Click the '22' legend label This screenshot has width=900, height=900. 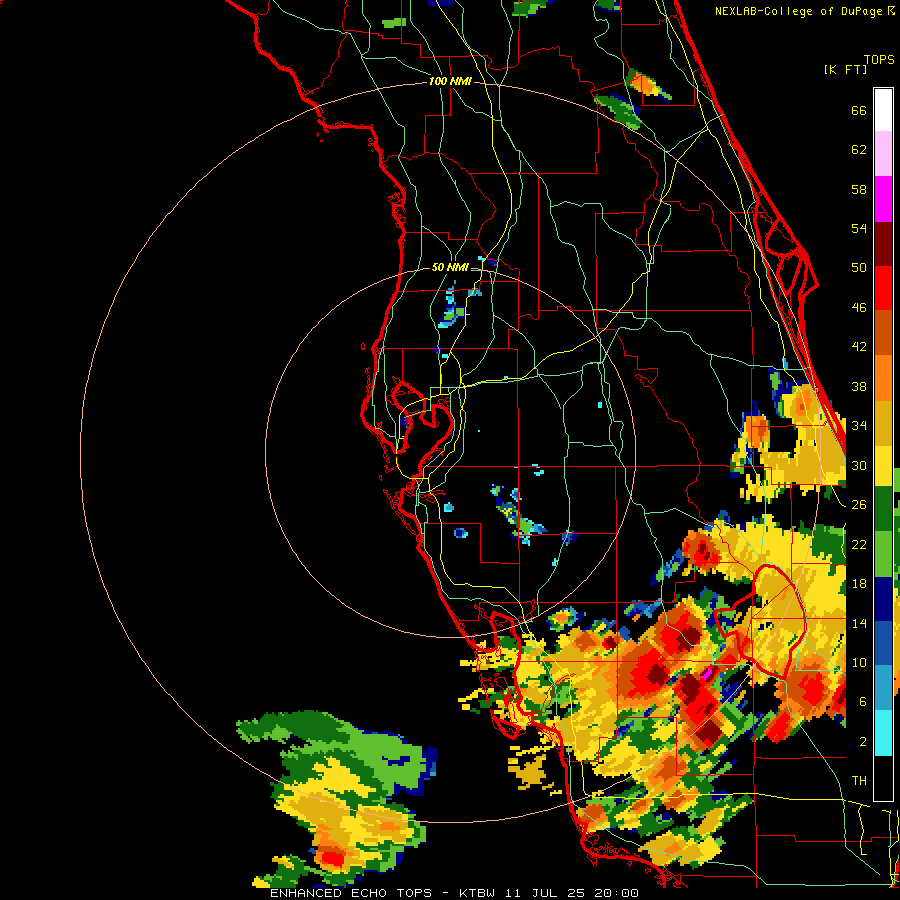click(859, 544)
